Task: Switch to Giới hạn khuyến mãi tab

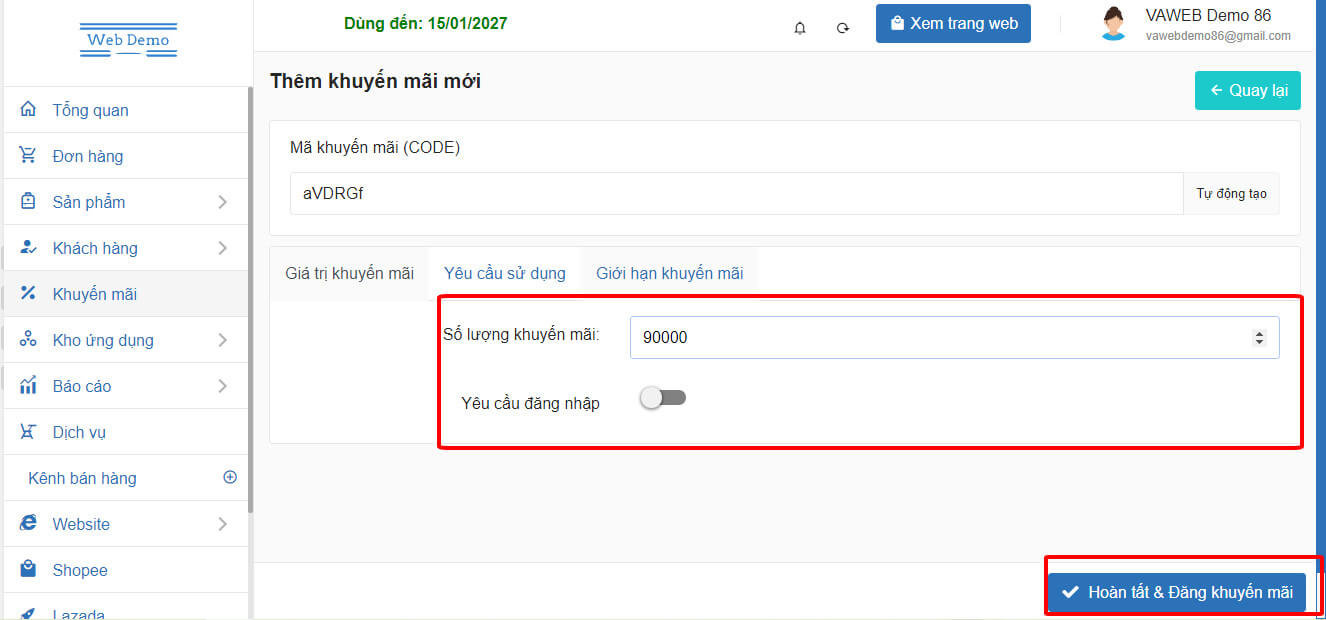Action: [669, 273]
